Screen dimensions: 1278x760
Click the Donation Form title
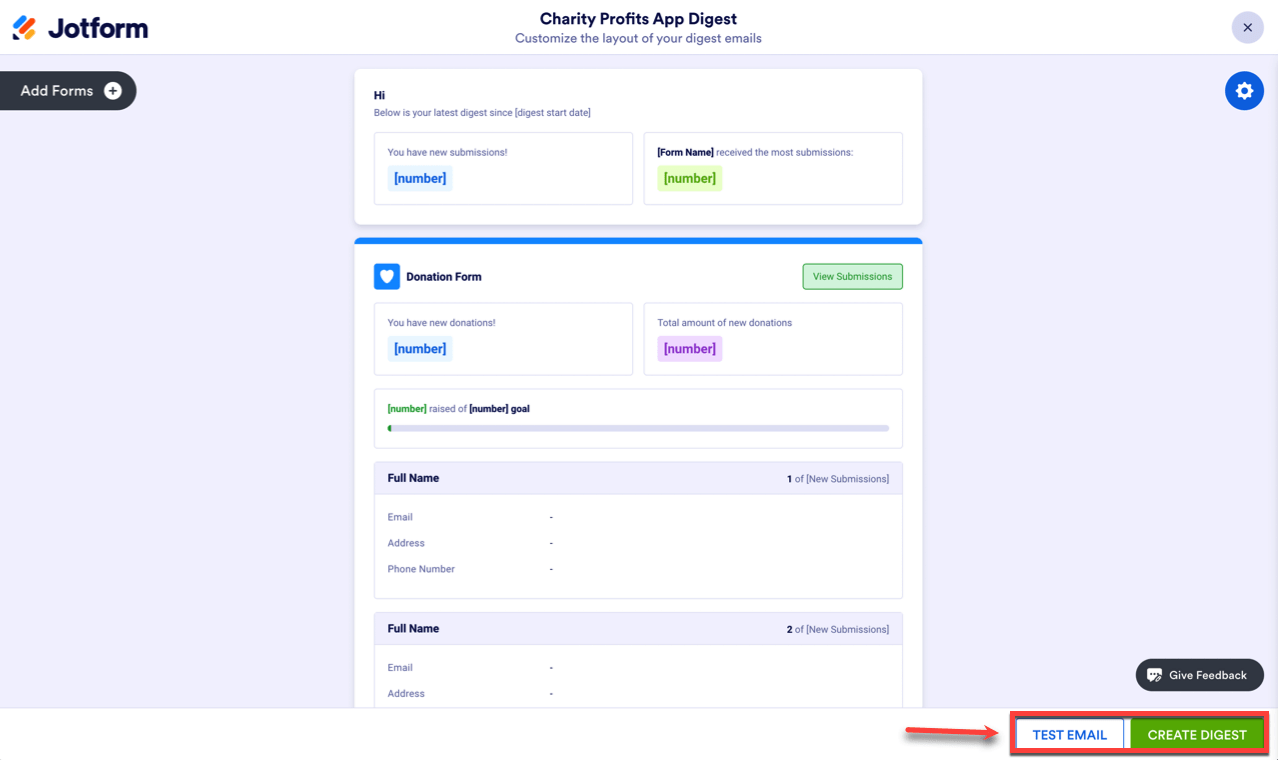(x=444, y=277)
